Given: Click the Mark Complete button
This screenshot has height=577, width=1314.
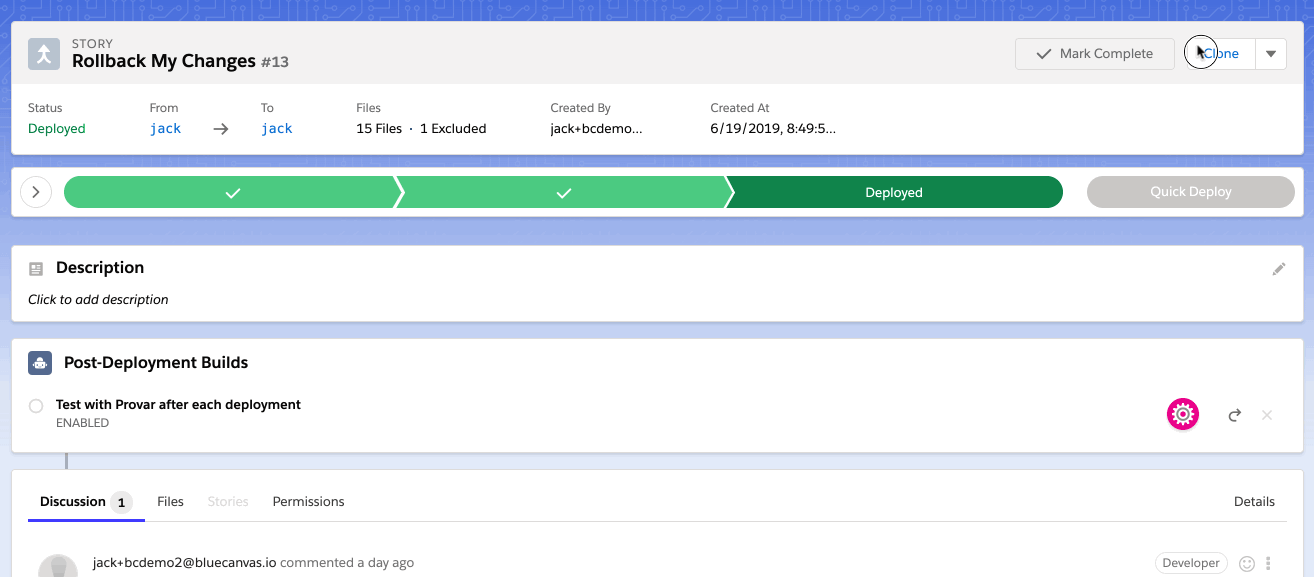Looking at the screenshot, I should (1094, 54).
